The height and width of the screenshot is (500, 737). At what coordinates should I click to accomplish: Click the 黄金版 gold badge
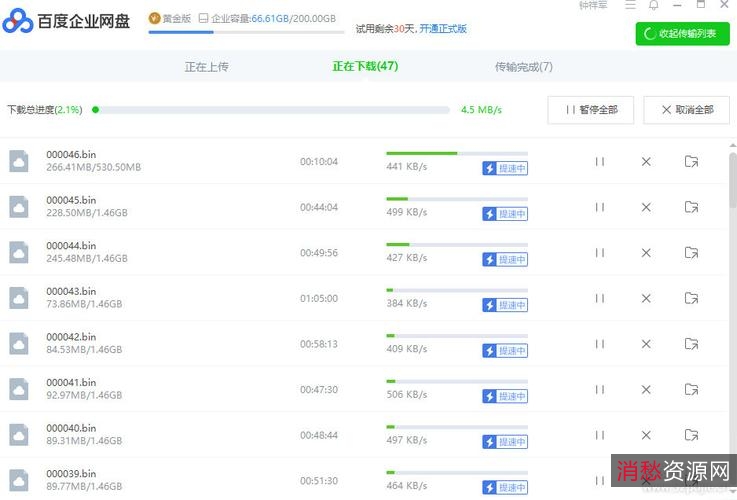(x=170, y=18)
